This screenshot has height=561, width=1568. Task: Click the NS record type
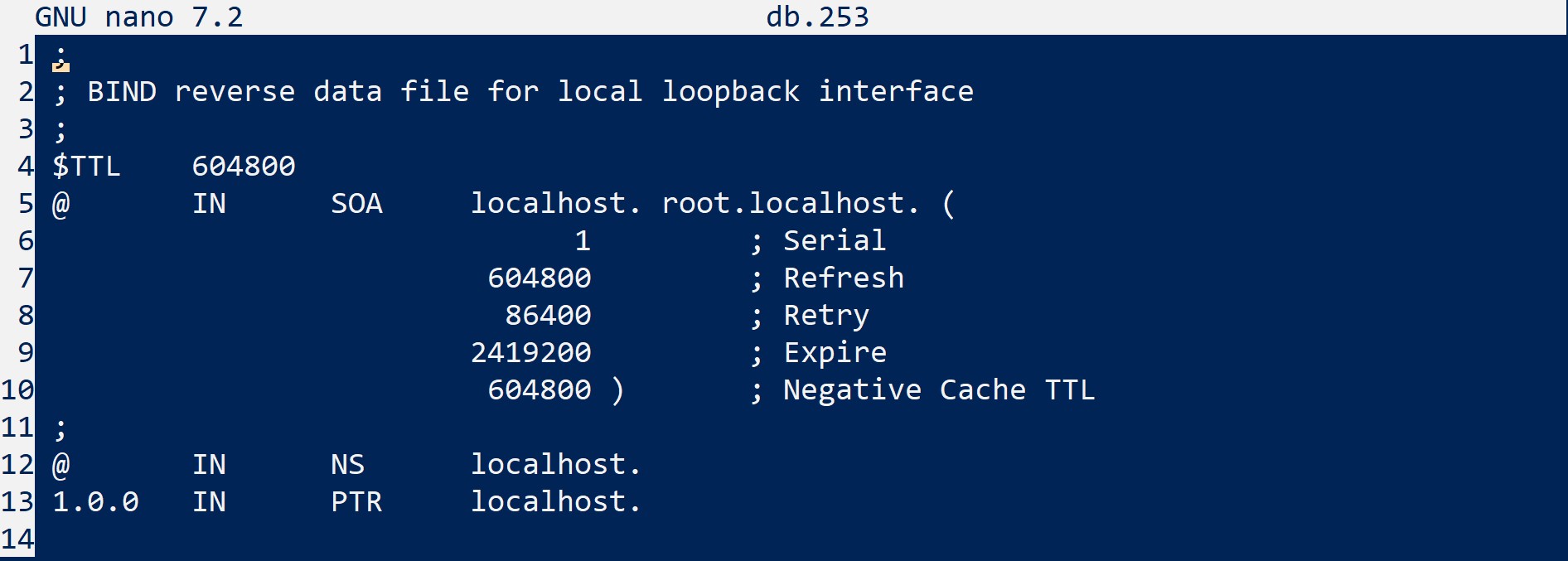coord(347,465)
